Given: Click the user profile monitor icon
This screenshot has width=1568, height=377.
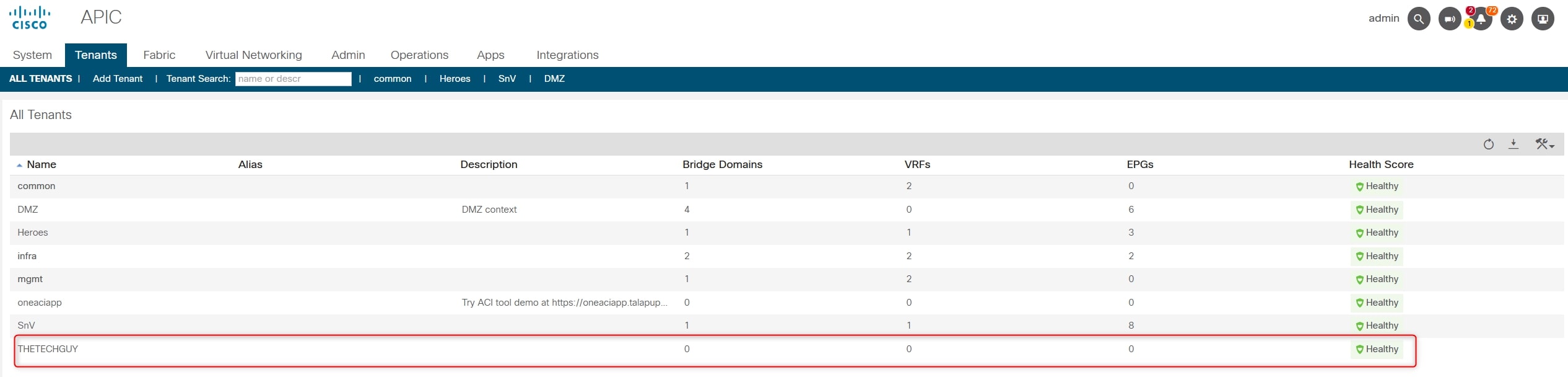Looking at the screenshot, I should [1543, 19].
